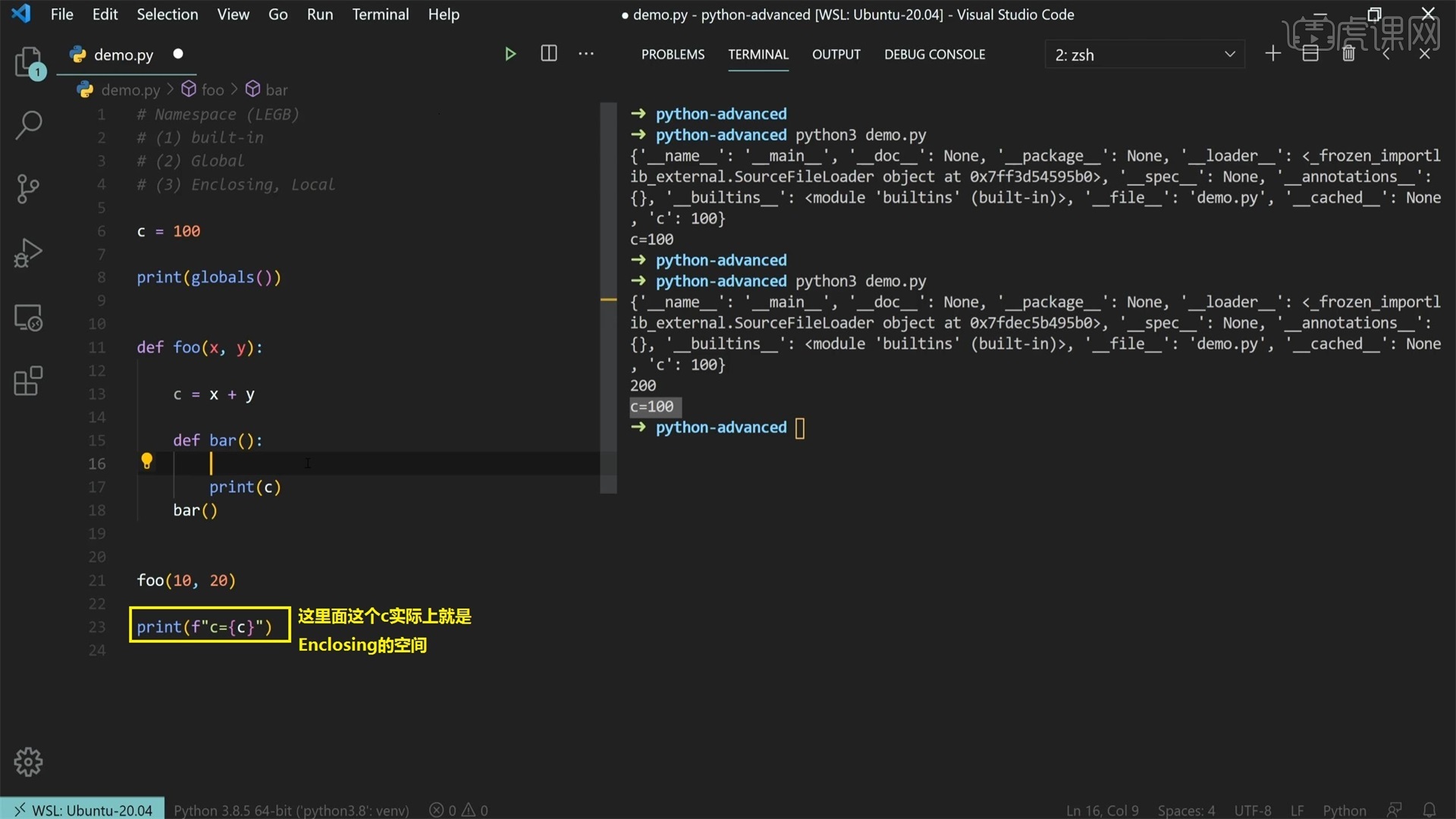1456x819 pixels.
Task: Split the editor to the right
Action: (x=549, y=53)
